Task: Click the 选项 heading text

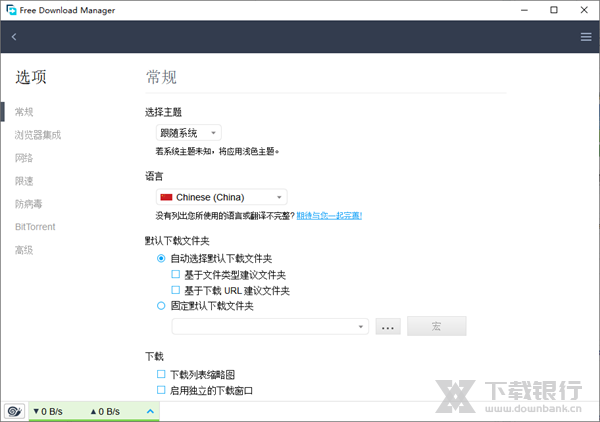Action: click(x=31, y=77)
